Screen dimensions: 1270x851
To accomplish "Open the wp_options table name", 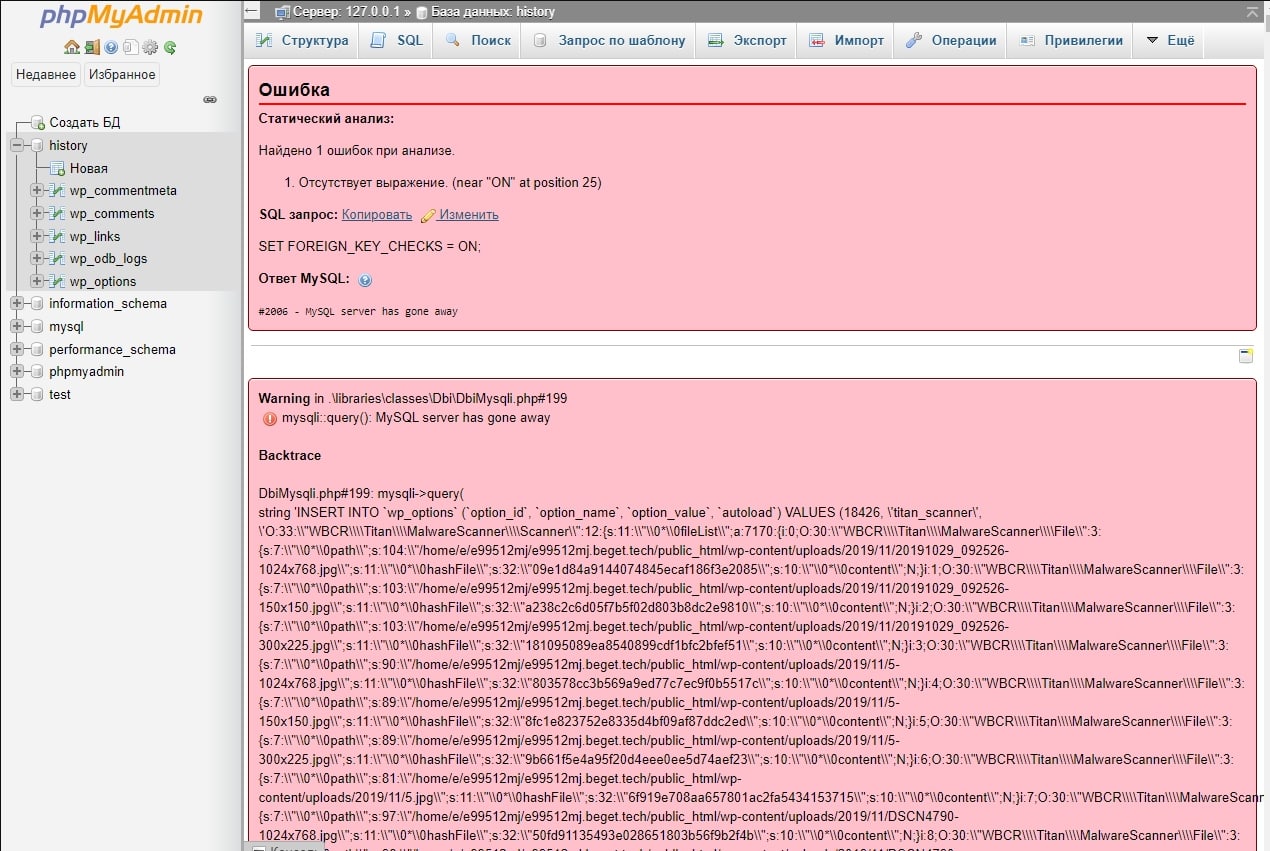I will (x=103, y=281).
